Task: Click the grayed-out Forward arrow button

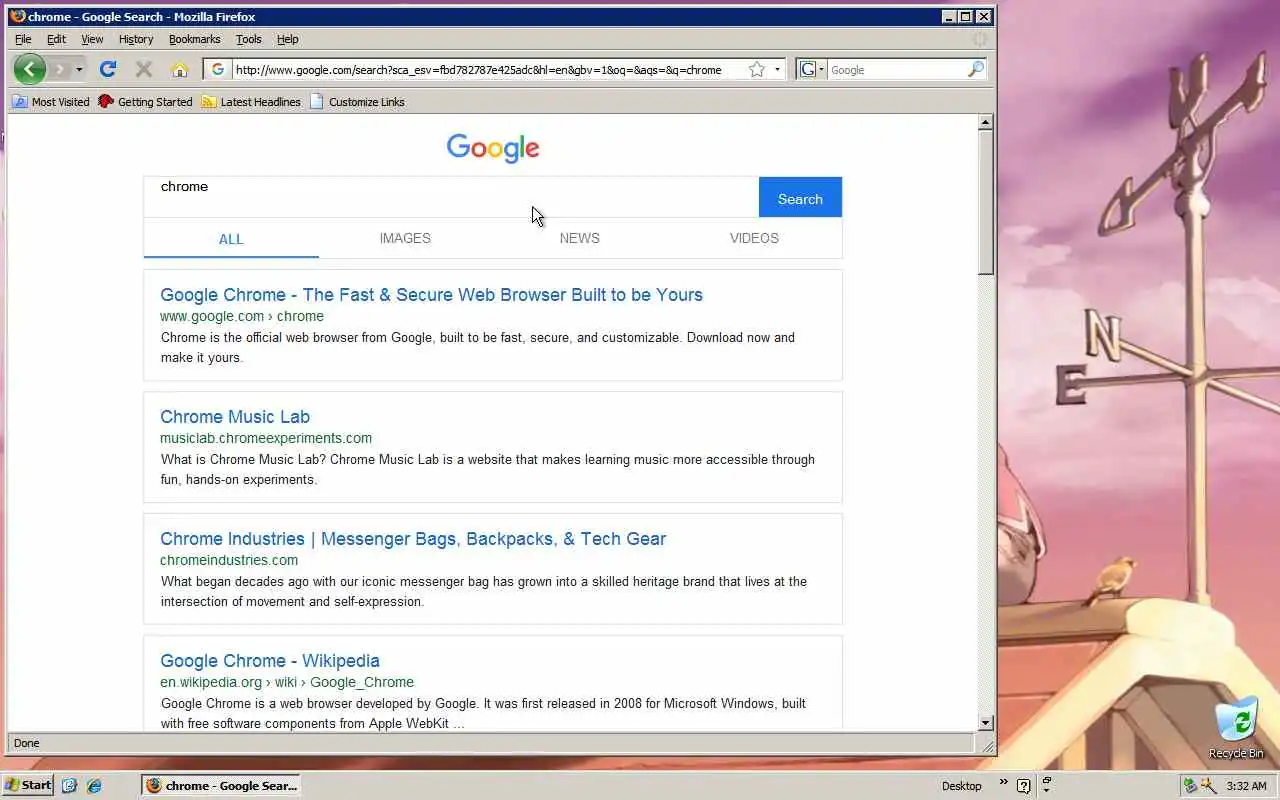Action: click(x=60, y=69)
